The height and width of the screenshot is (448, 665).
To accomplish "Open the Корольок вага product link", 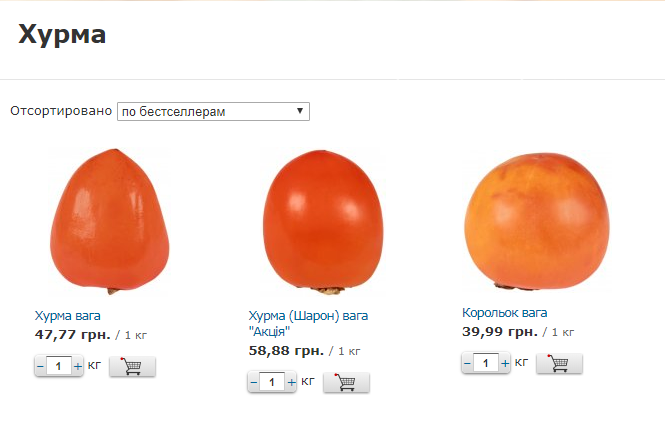I will coord(505,313).
